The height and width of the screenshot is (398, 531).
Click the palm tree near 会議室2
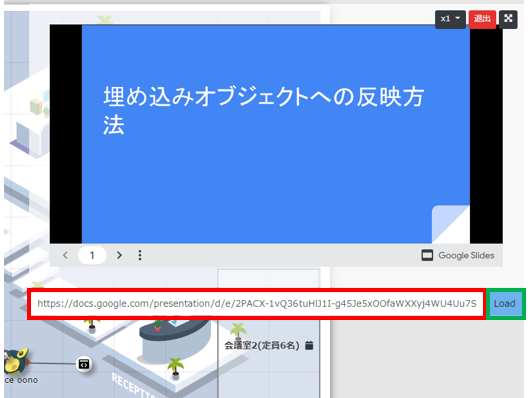pos(238,331)
